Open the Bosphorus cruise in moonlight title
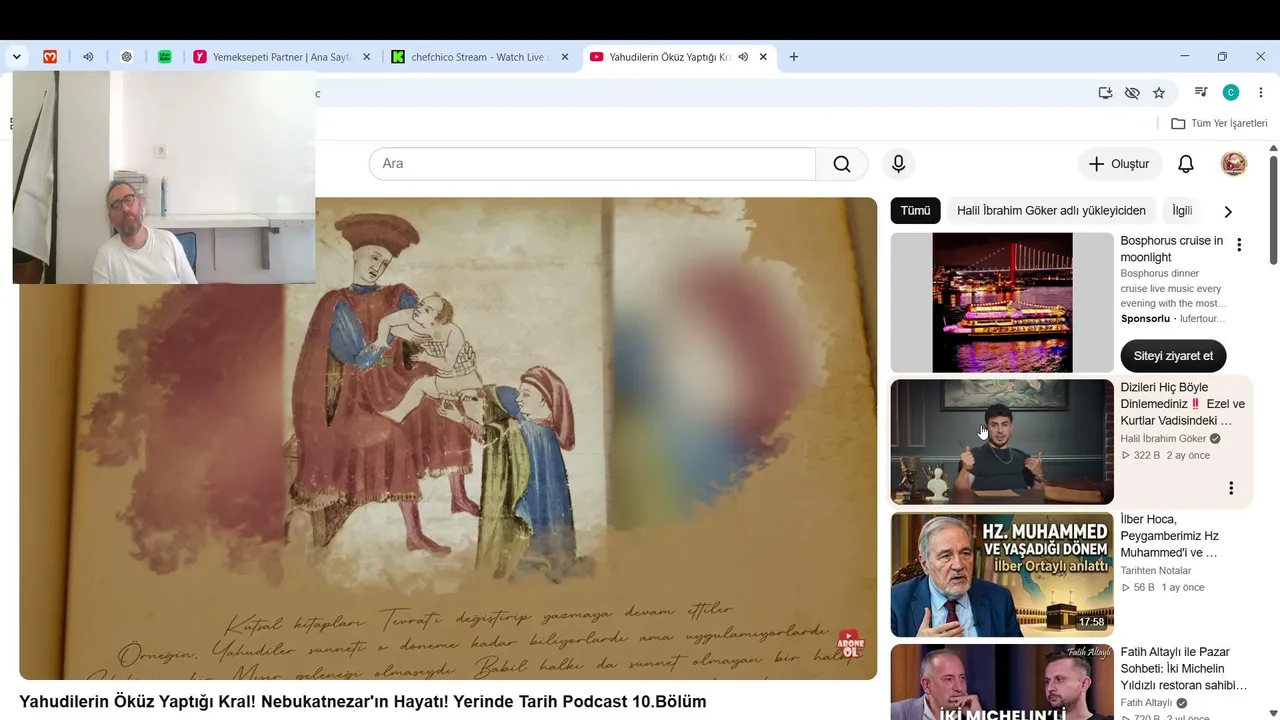Screen dimensions: 1280x720 tap(1171, 249)
